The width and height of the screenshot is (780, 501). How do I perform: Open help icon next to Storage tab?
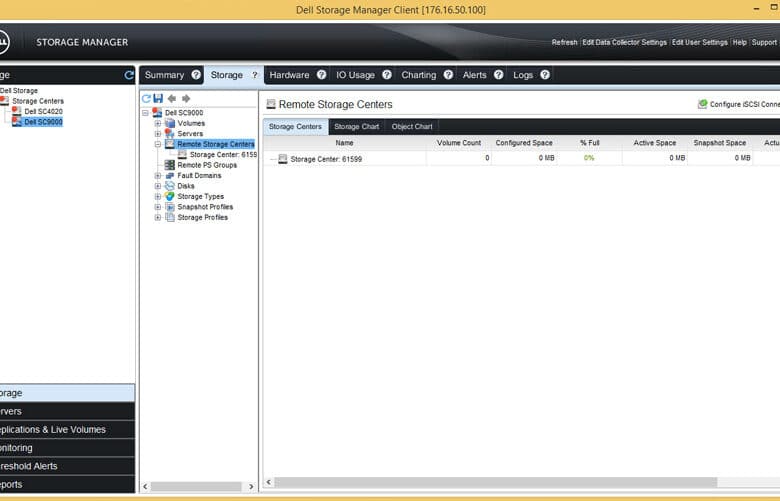(x=255, y=75)
